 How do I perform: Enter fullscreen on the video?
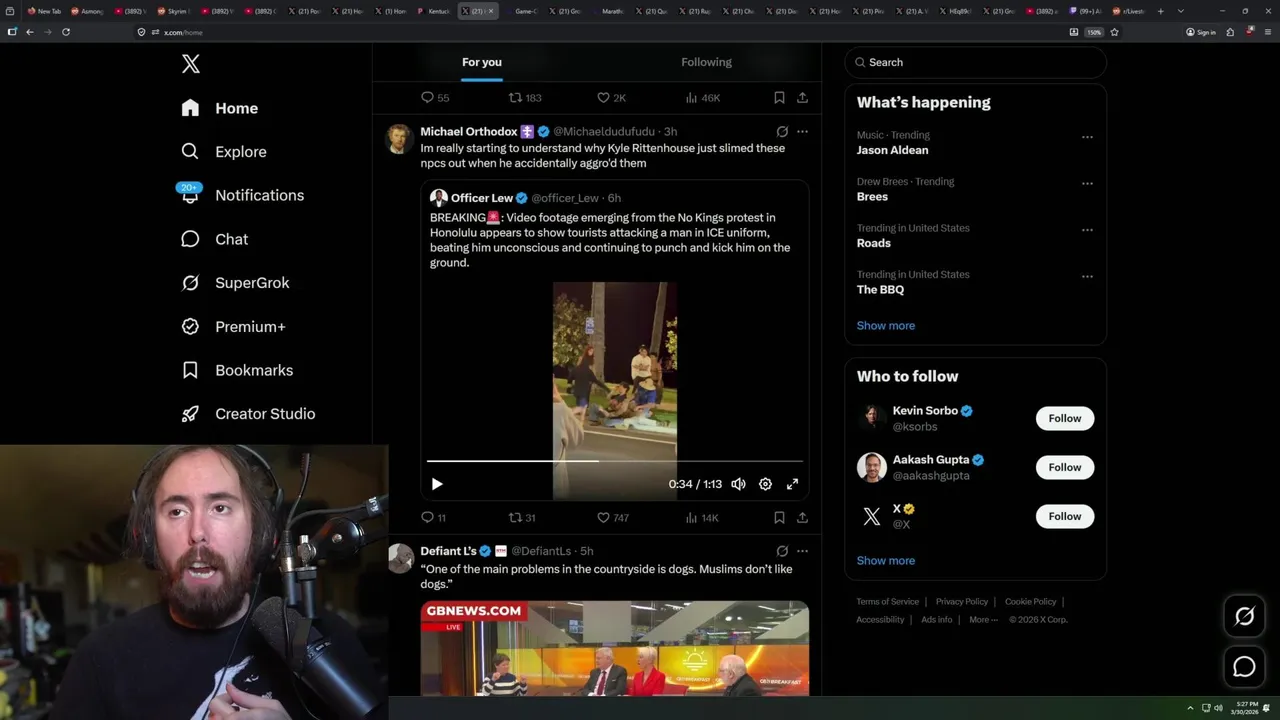point(792,484)
